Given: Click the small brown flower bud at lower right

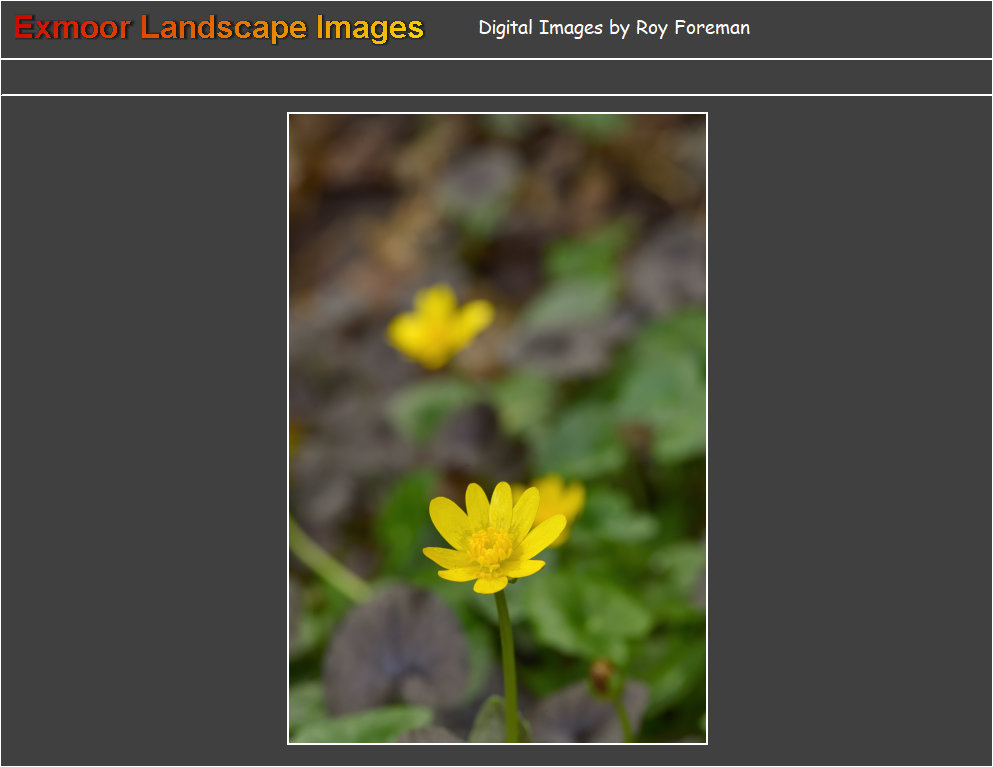Looking at the screenshot, I should point(601,676).
